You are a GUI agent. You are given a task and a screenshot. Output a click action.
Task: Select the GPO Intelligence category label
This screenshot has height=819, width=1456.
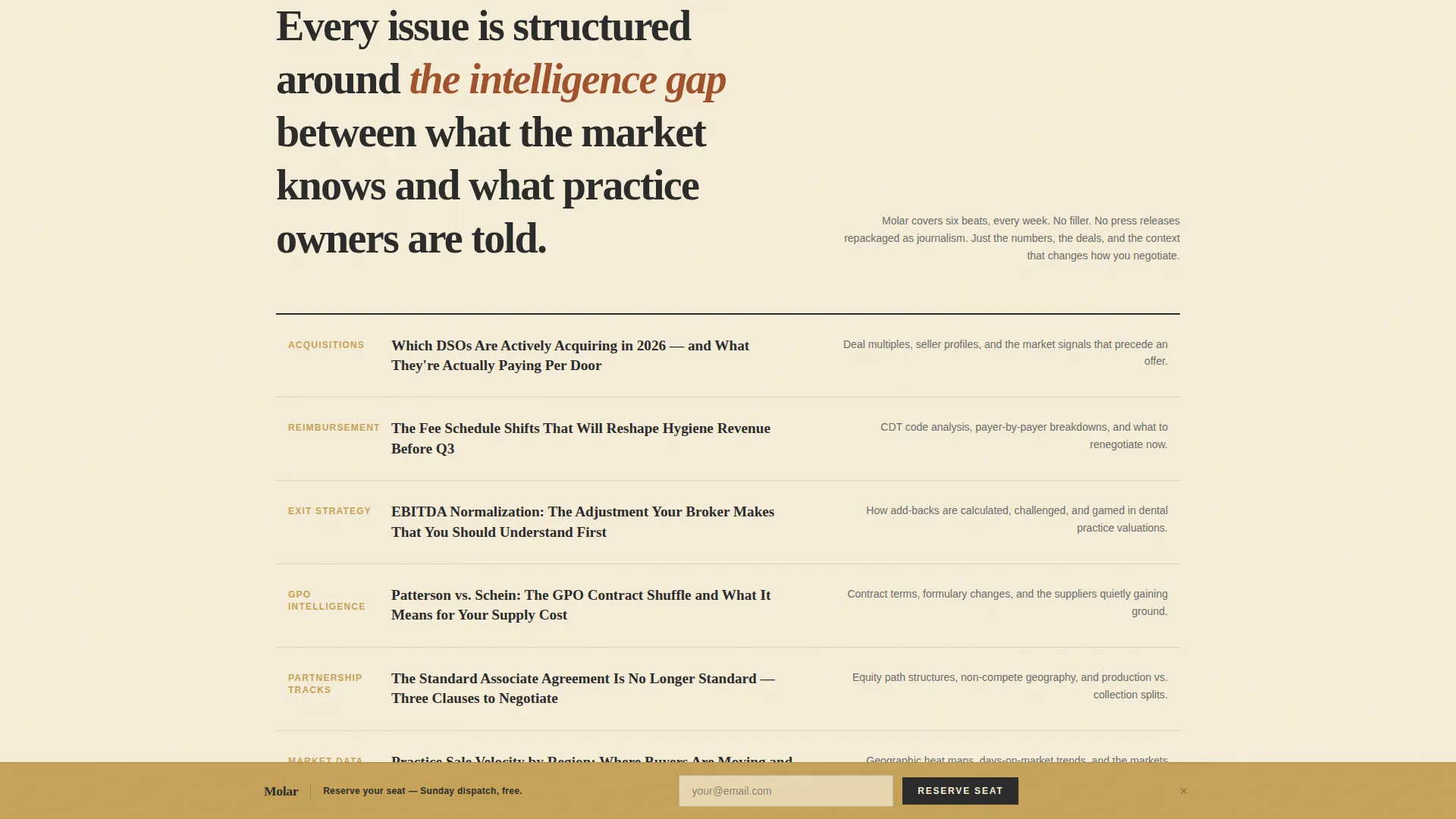click(x=327, y=601)
